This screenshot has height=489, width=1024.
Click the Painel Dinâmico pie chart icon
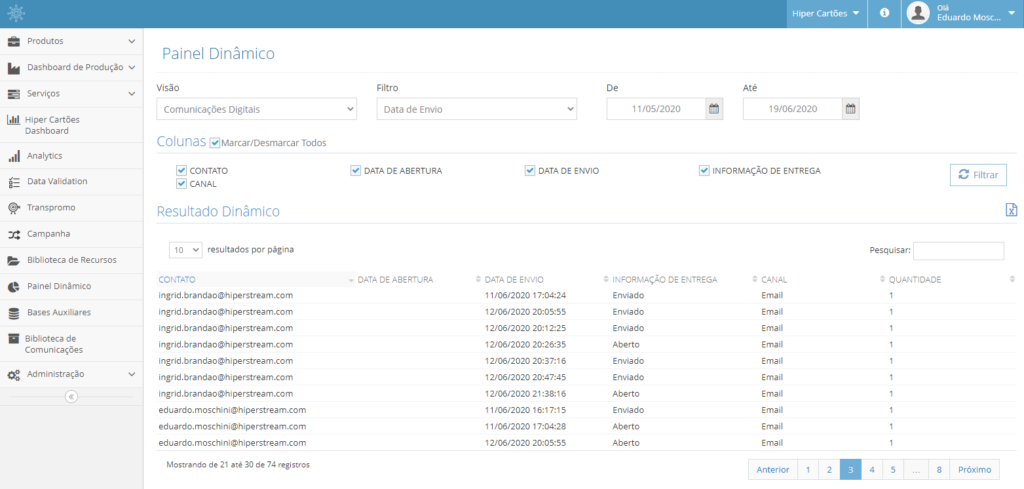coord(14,287)
